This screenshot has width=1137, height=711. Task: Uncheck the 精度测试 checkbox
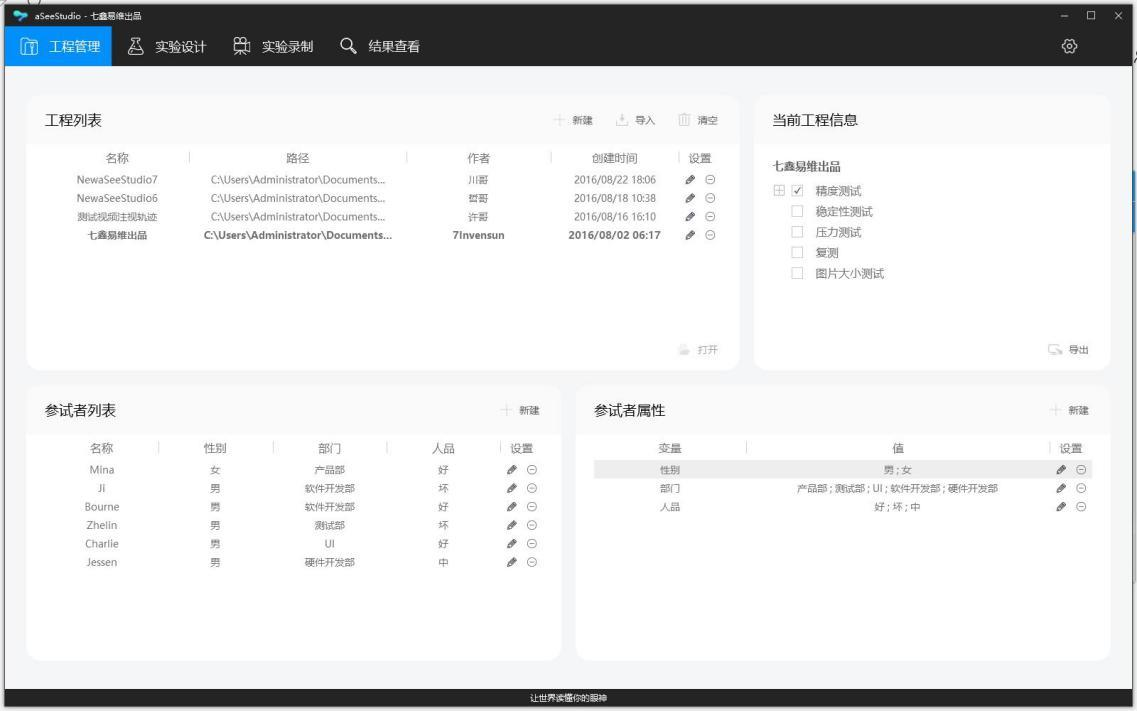[x=797, y=191]
